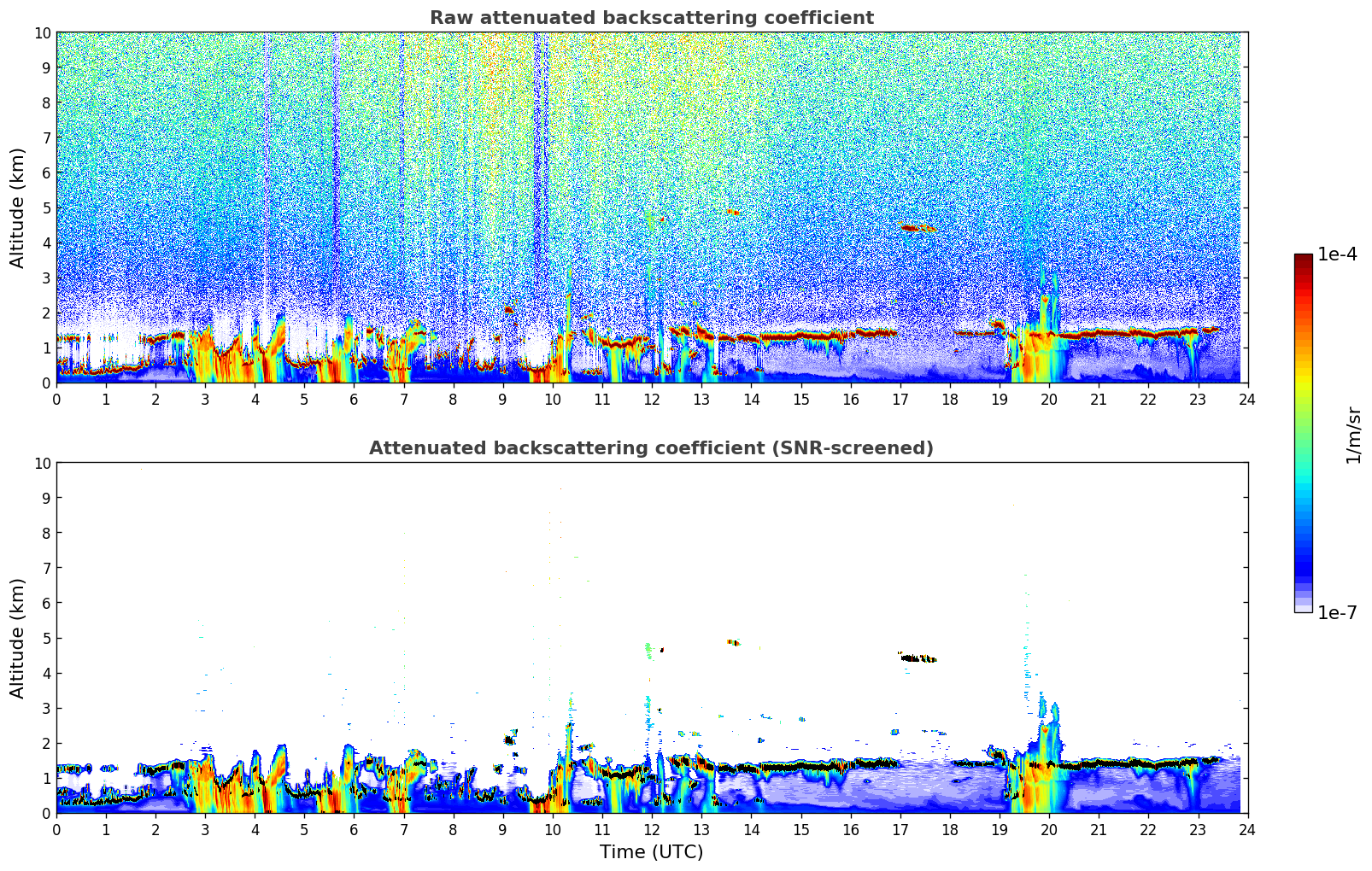Click the '10' altitude tick of the top plot

pyautogui.click(x=44, y=32)
